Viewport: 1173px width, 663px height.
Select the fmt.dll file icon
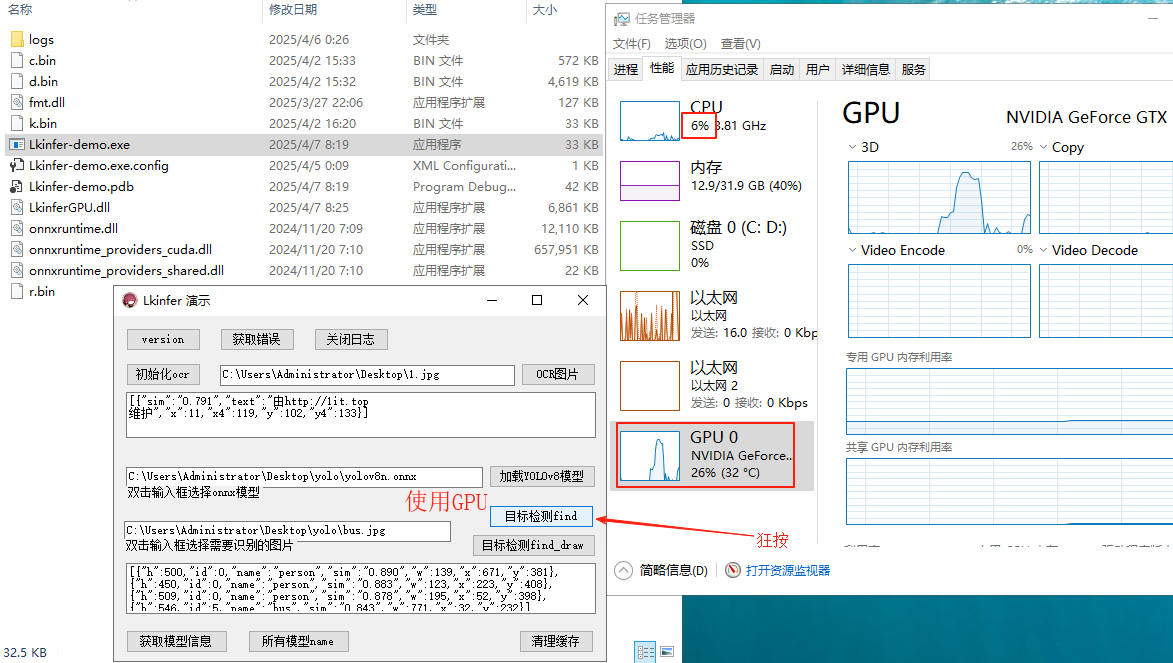(17, 102)
